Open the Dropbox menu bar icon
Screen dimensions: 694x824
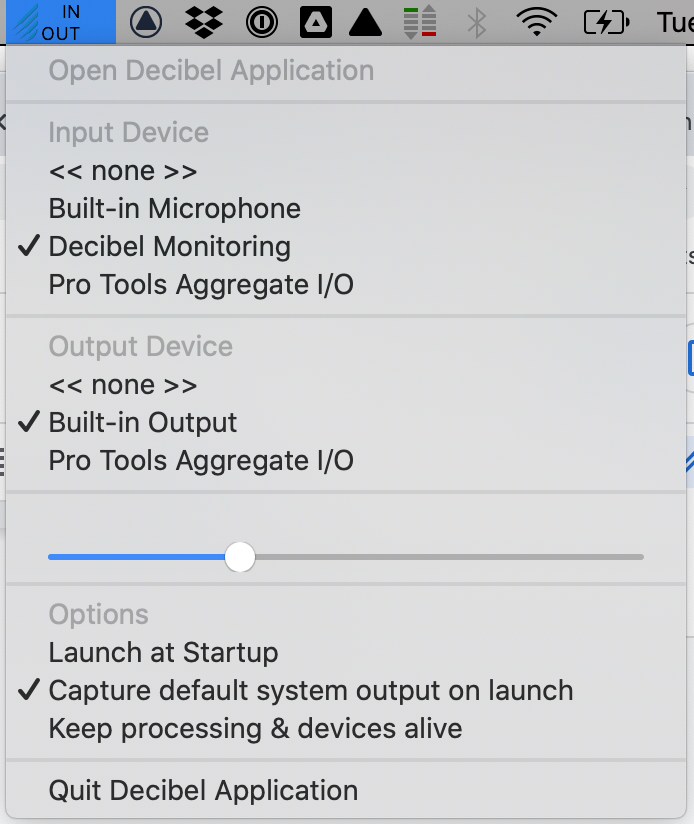tap(204, 22)
